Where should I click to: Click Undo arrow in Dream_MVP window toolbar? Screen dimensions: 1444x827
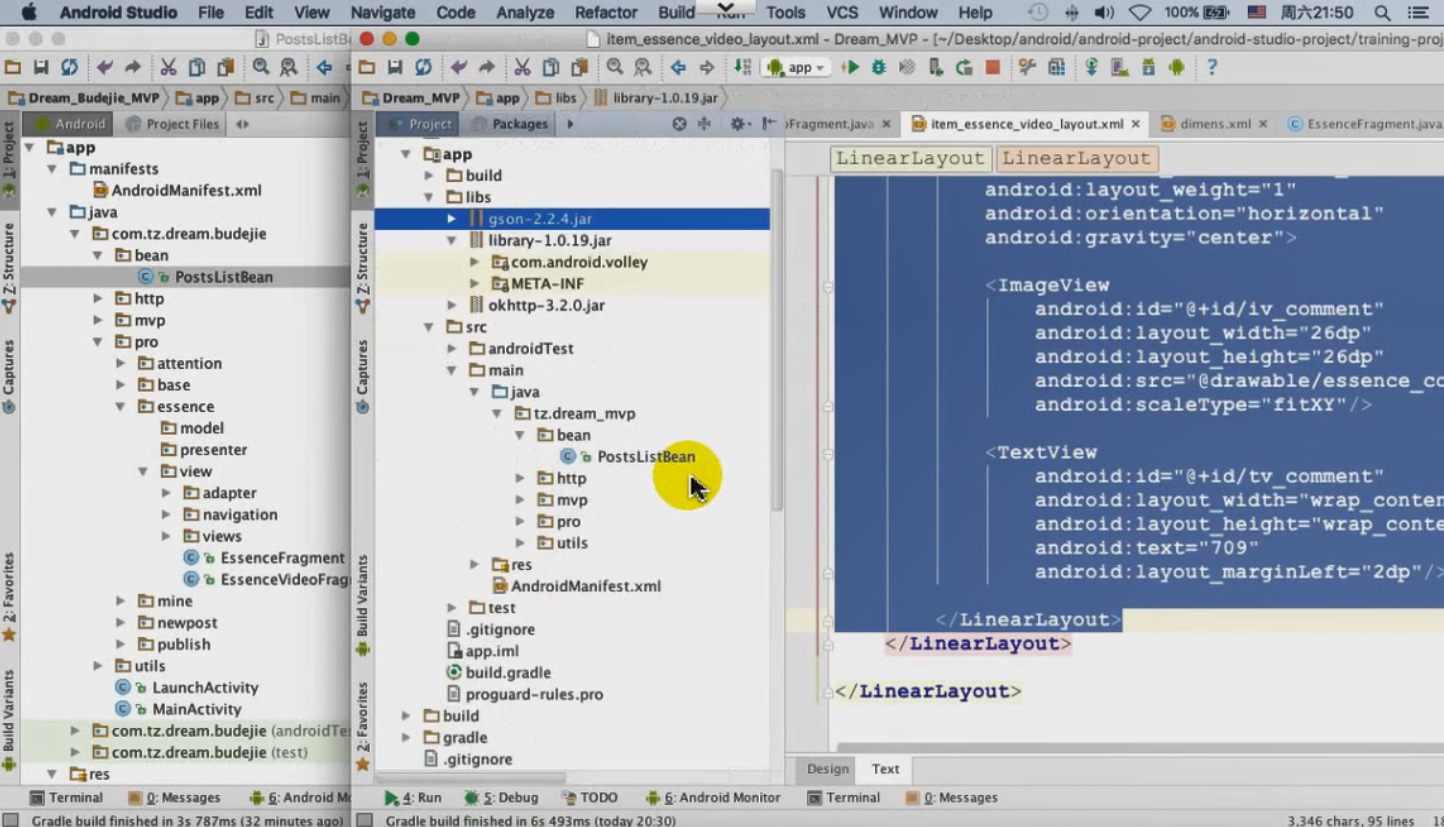pos(458,68)
